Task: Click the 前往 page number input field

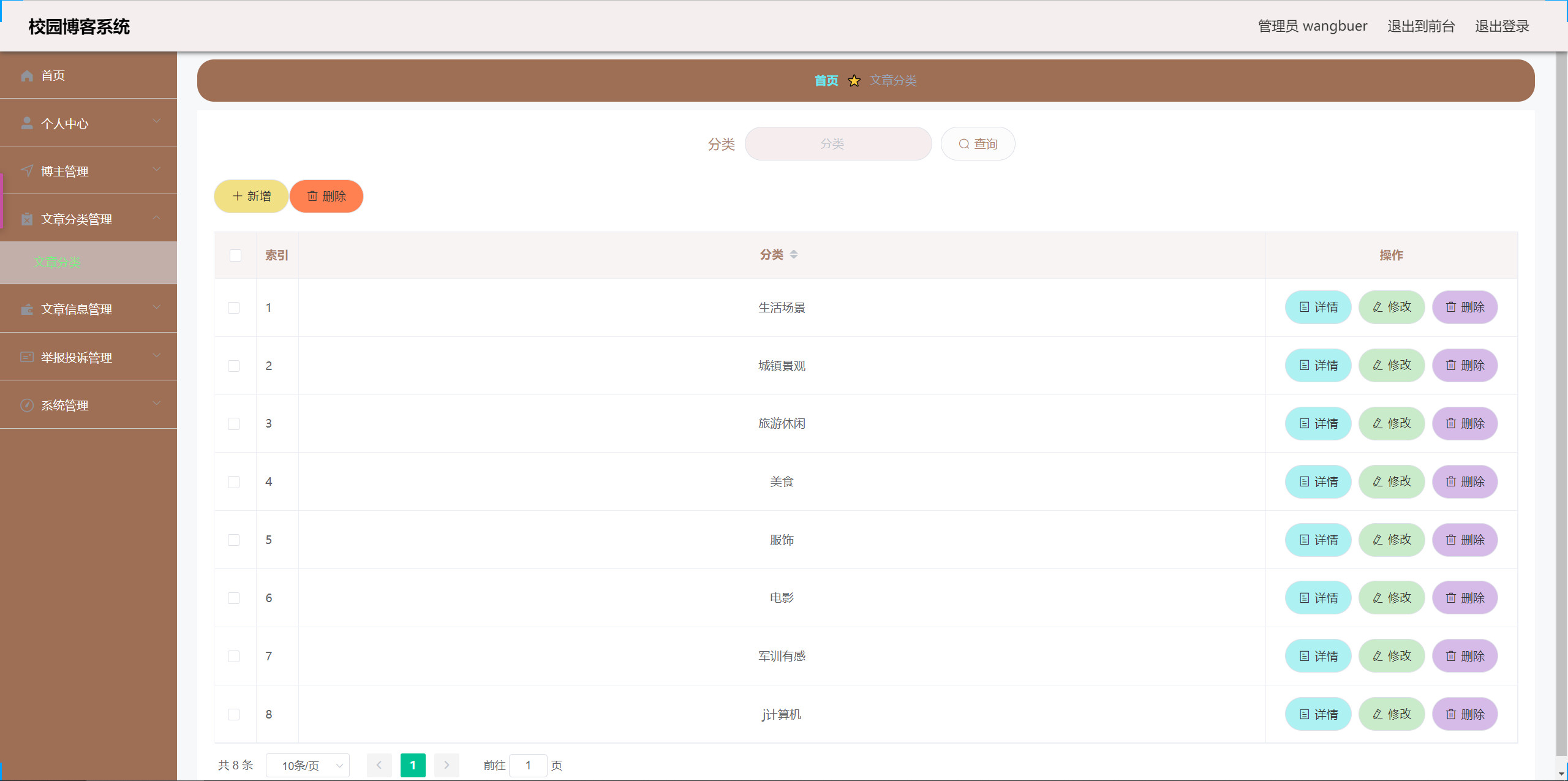Action: point(528,765)
